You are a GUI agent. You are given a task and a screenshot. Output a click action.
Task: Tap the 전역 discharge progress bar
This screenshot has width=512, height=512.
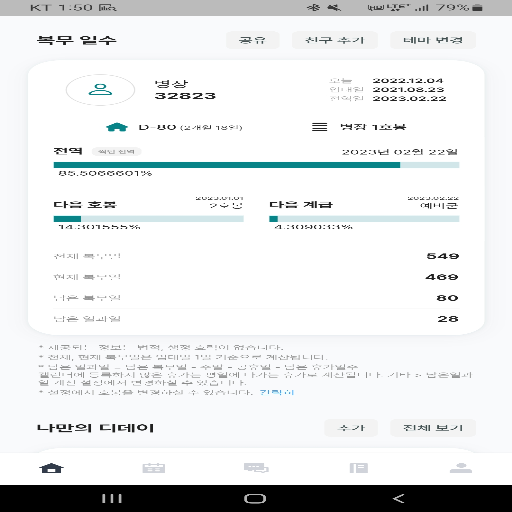coord(256,165)
